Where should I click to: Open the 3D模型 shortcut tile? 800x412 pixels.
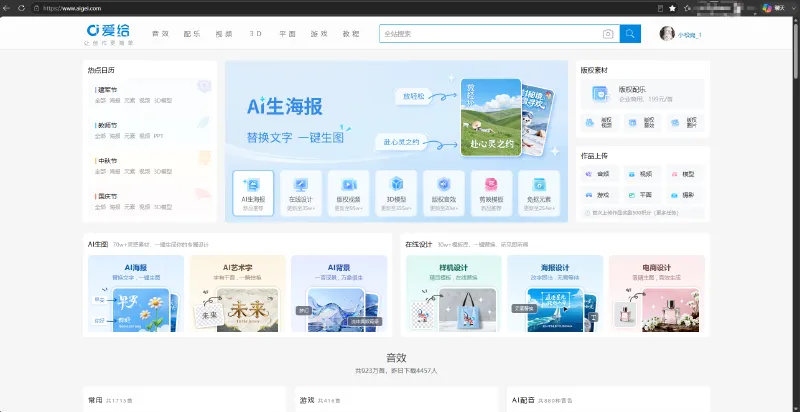point(396,193)
